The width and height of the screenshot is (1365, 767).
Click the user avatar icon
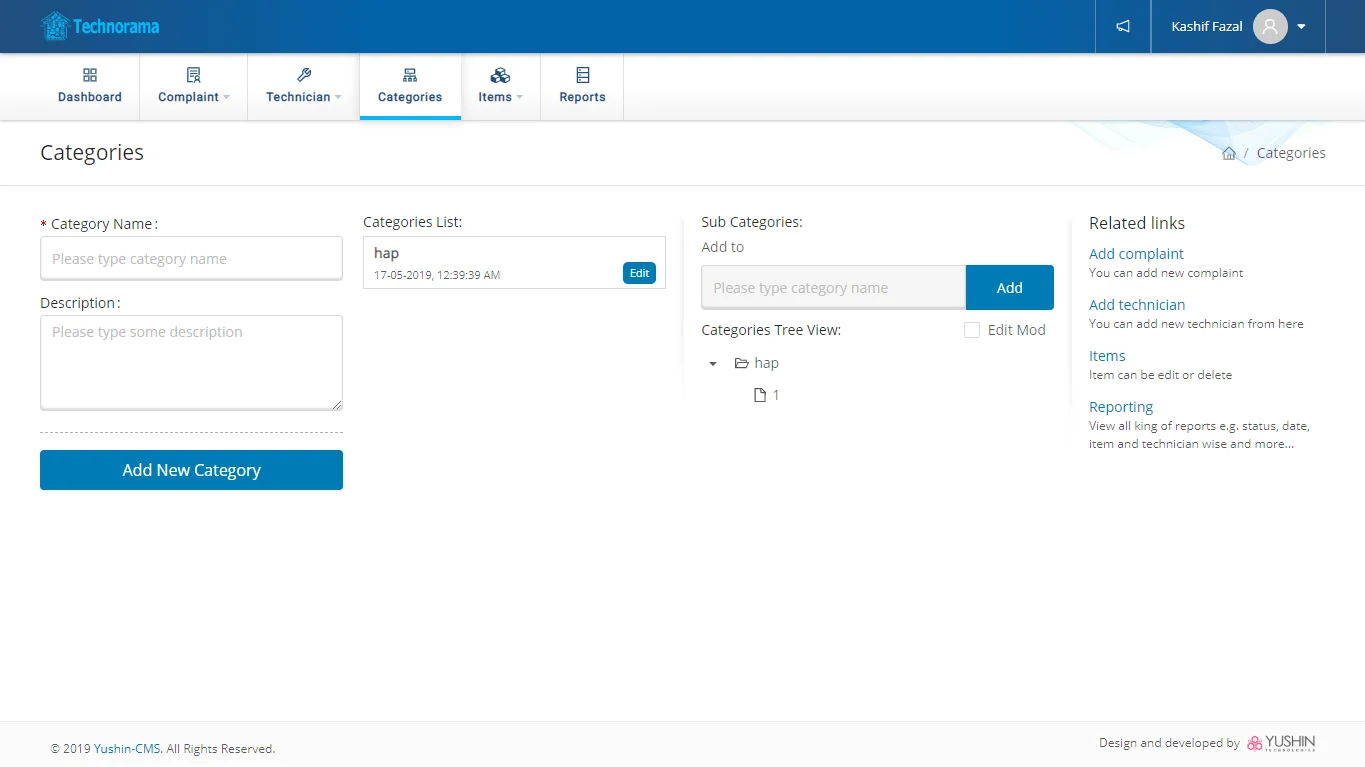[1269, 27]
